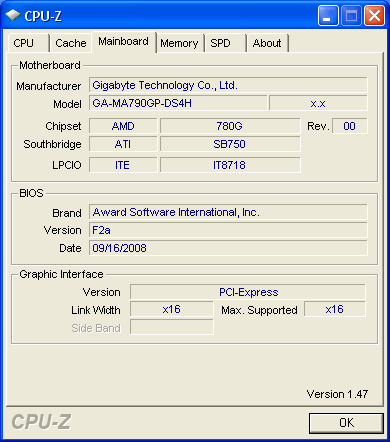Select the Mainboard tab
Viewport: 390px width, 442px height.
pyautogui.click(x=124, y=42)
